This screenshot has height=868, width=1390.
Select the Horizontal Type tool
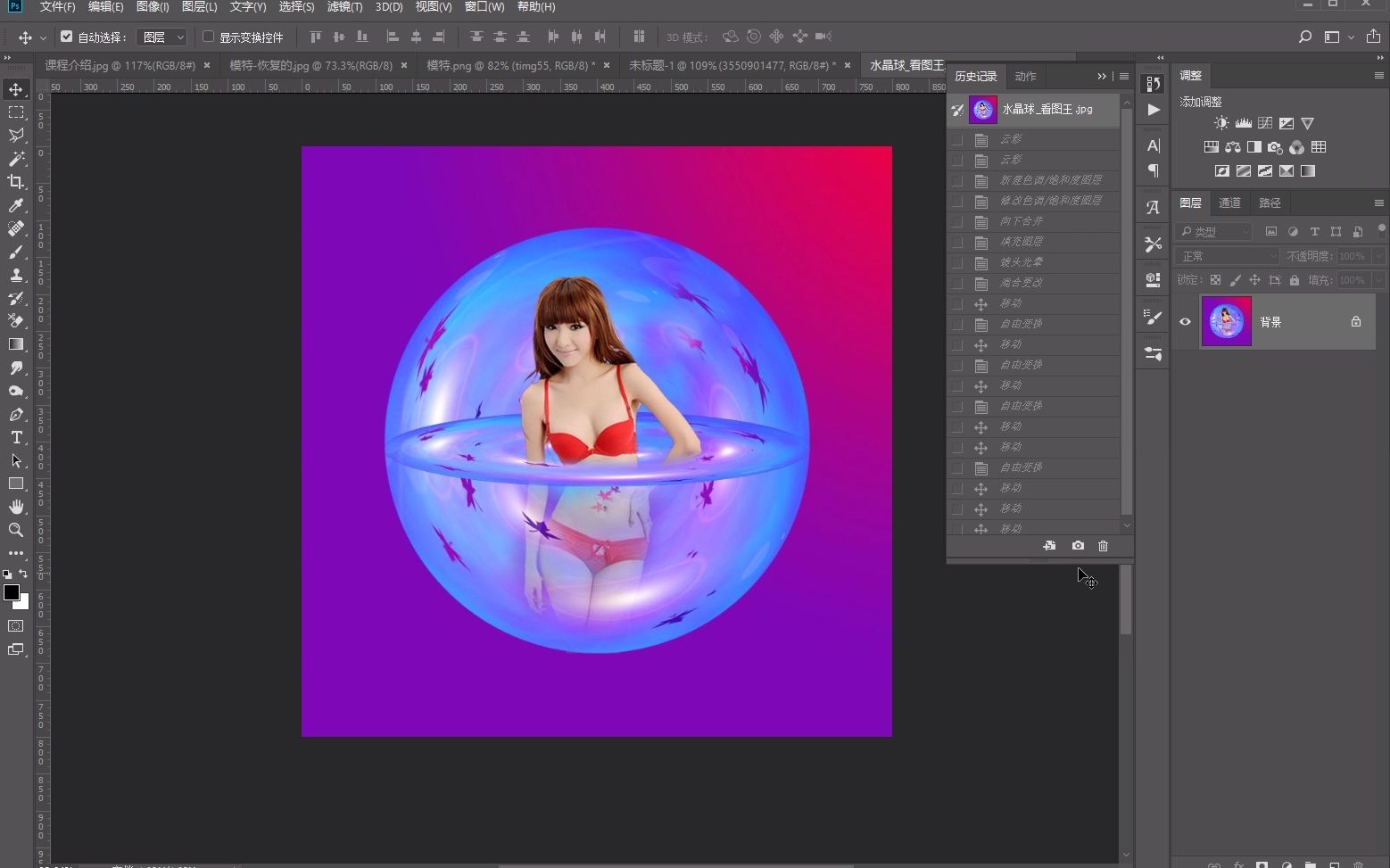point(15,438)
